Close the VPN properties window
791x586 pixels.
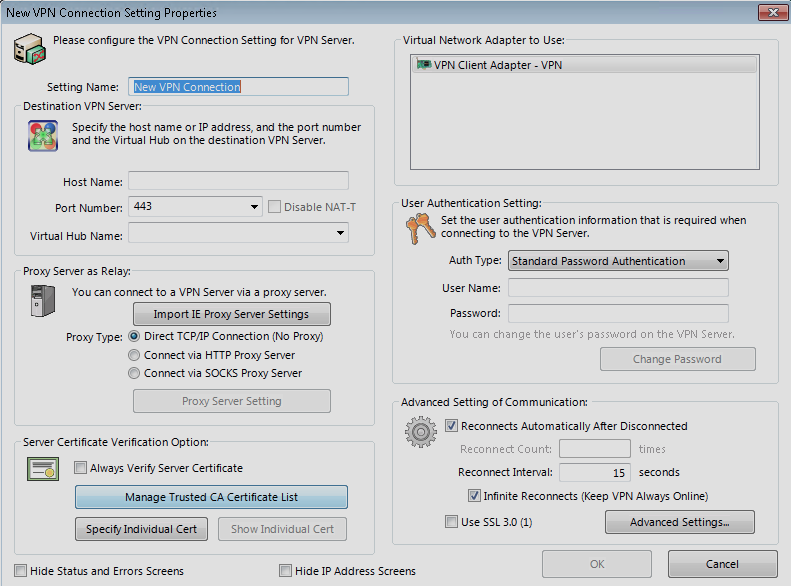tap(767, 13)
